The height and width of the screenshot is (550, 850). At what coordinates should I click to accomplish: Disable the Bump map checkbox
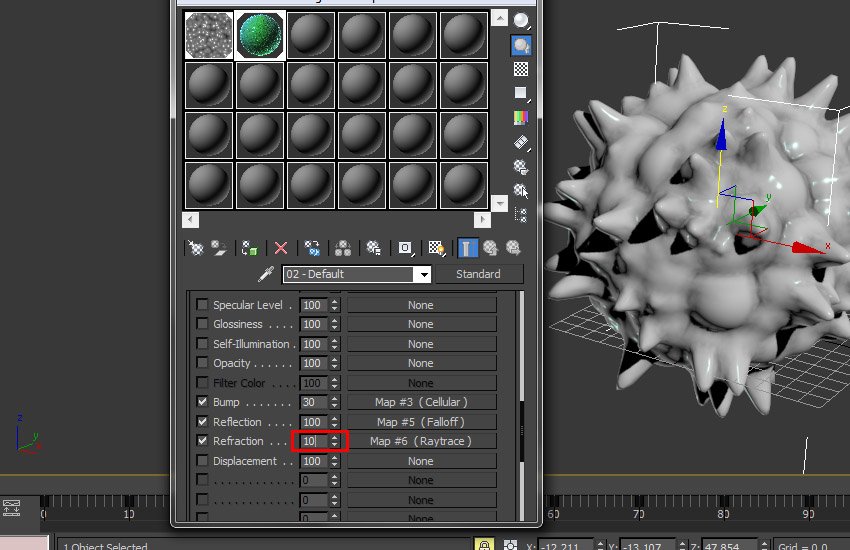(x=202, y=402)
